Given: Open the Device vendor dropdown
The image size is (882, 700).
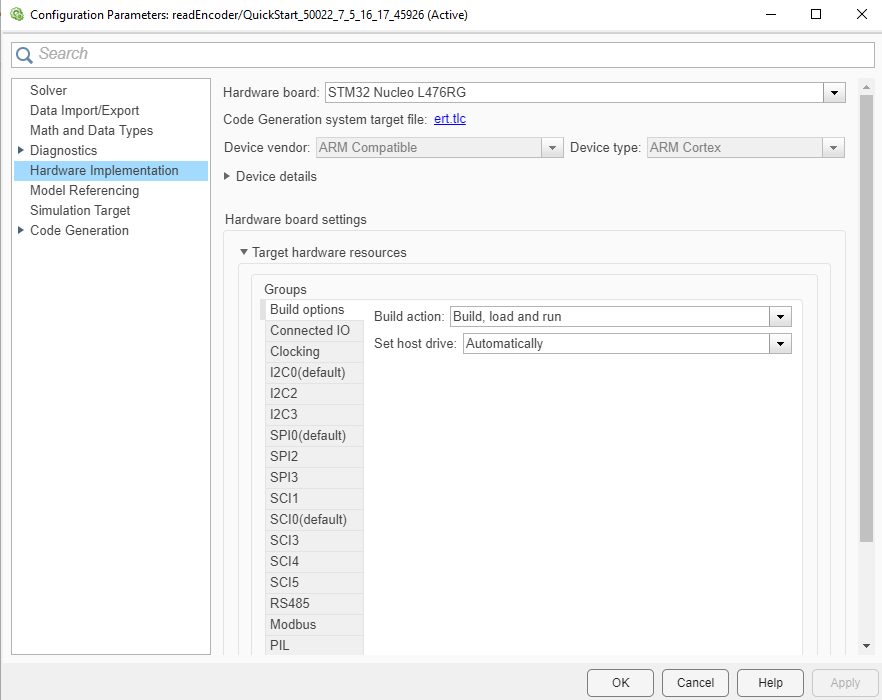Looking at the screenshot, I should tap(552, 147).
